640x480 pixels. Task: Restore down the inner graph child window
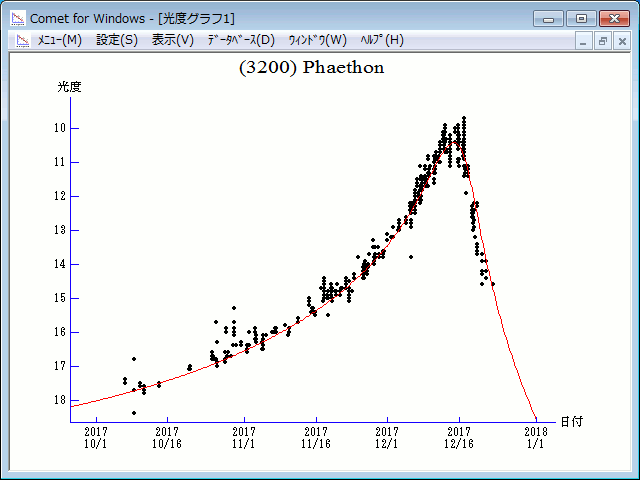pos(603,41)
